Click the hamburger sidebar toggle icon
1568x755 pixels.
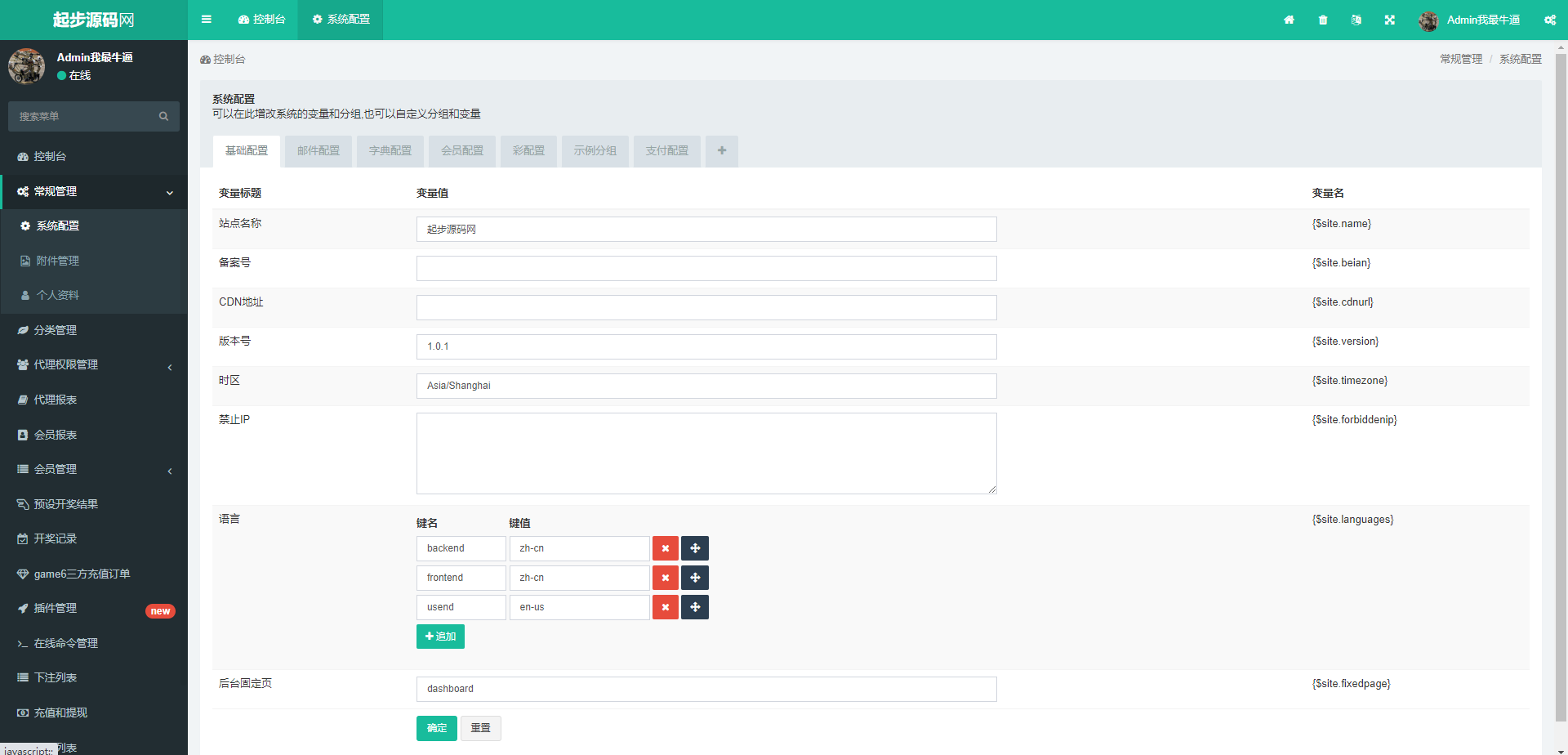click(207, 20)
